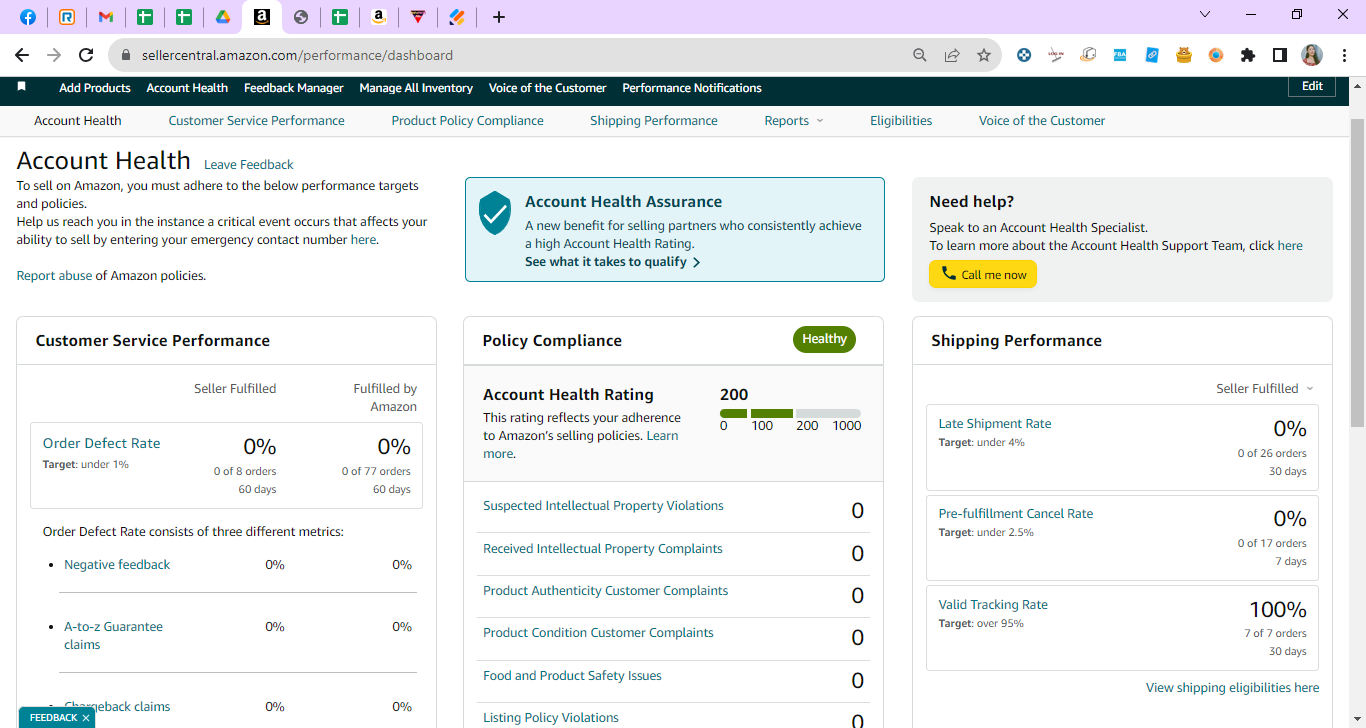Bookmark this page with the star icon
Viewport: 1366px width, 728px height.
[984, 56]
